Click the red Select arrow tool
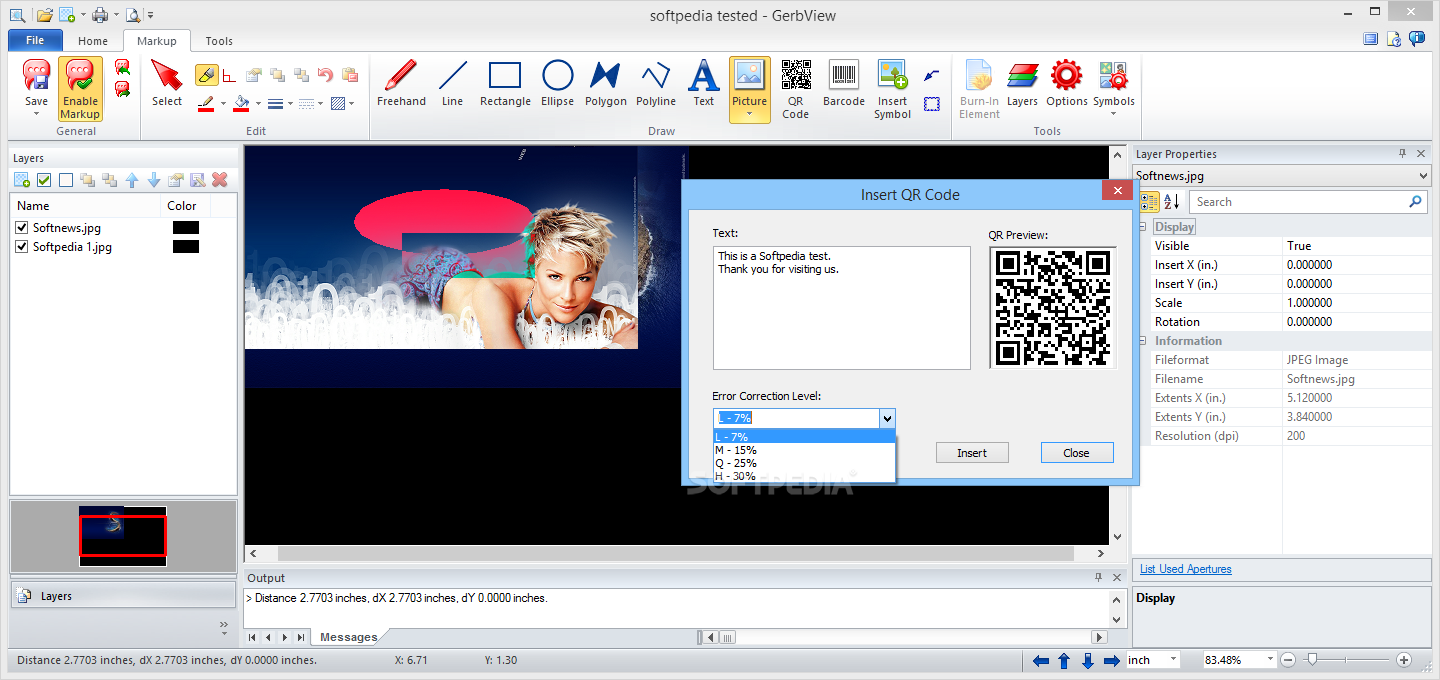 [167, 84]
